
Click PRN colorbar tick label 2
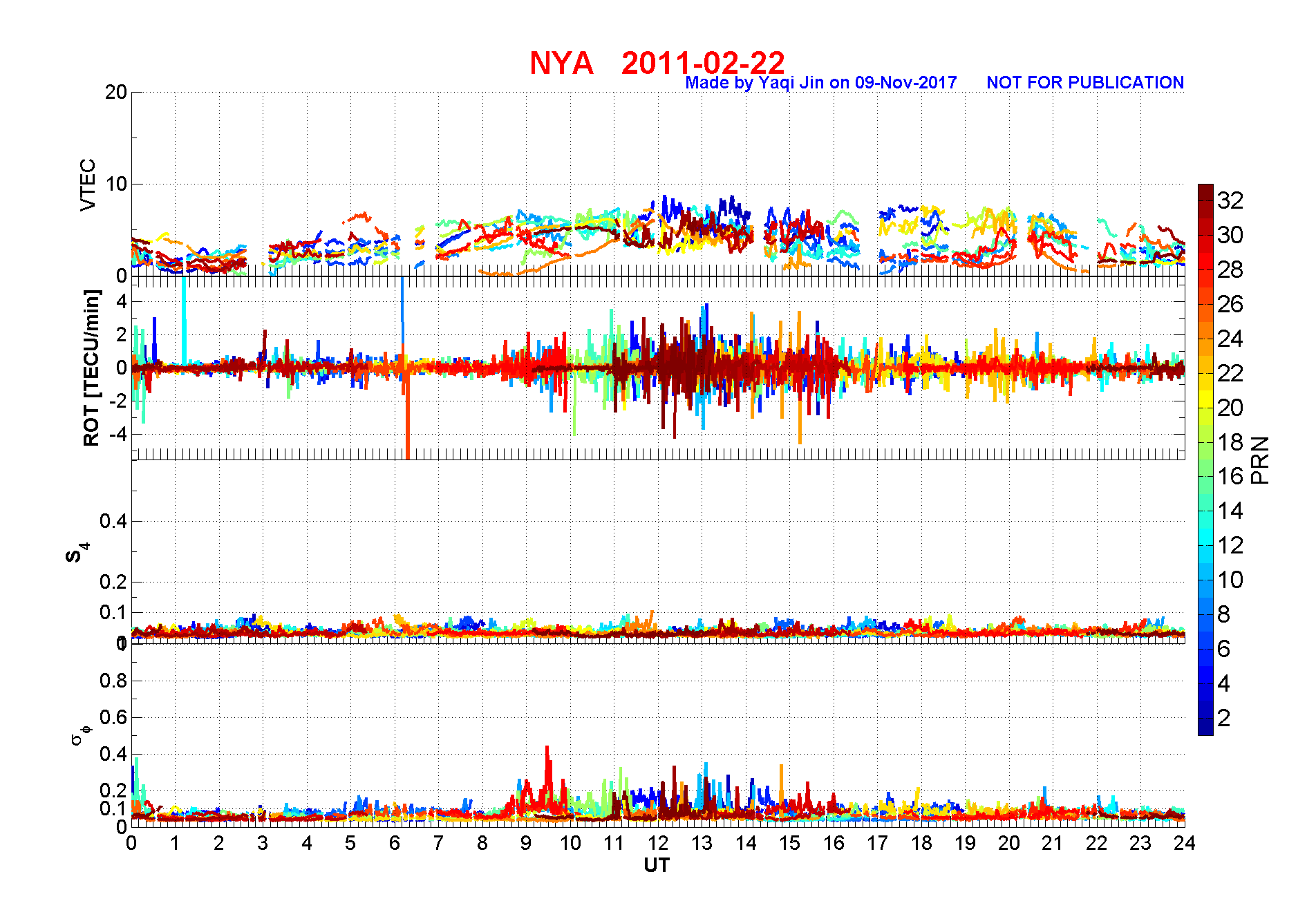point(1224,718)
